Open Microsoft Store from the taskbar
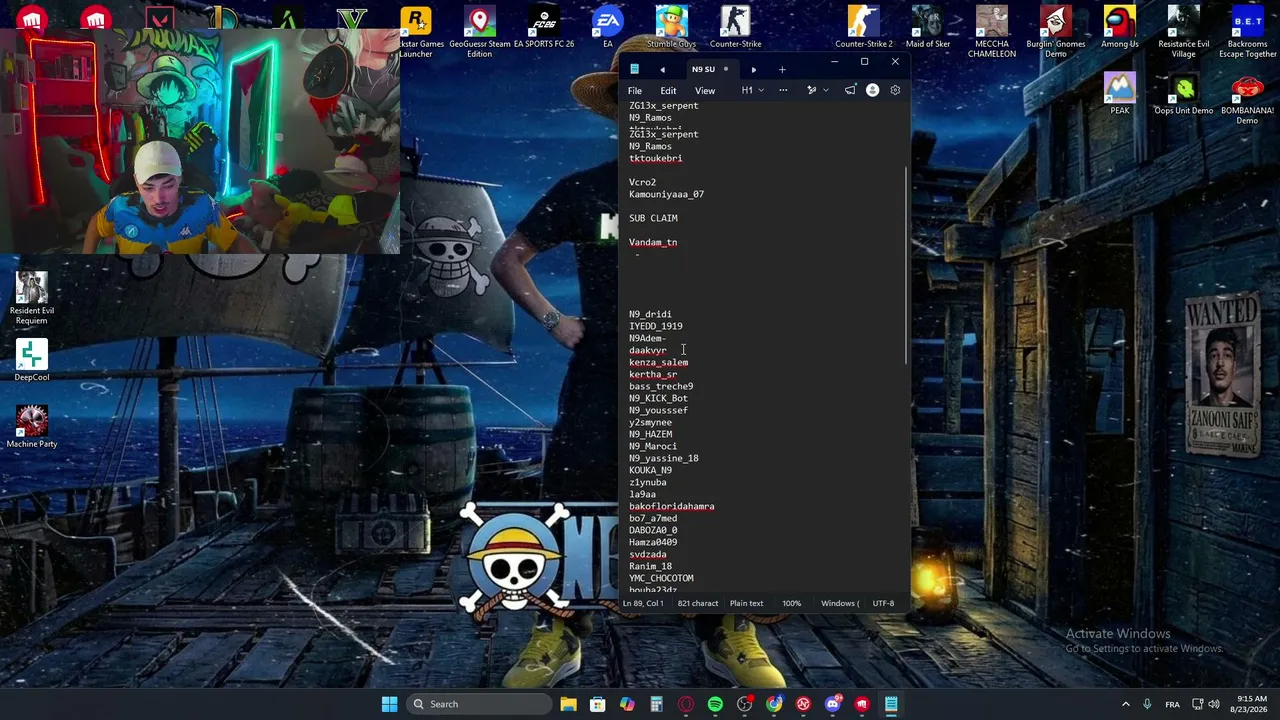 tap(597, 704)
